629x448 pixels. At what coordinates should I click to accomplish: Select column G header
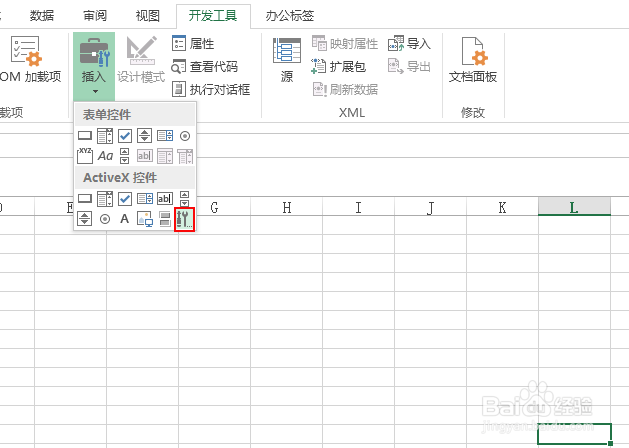pos(214,207)
